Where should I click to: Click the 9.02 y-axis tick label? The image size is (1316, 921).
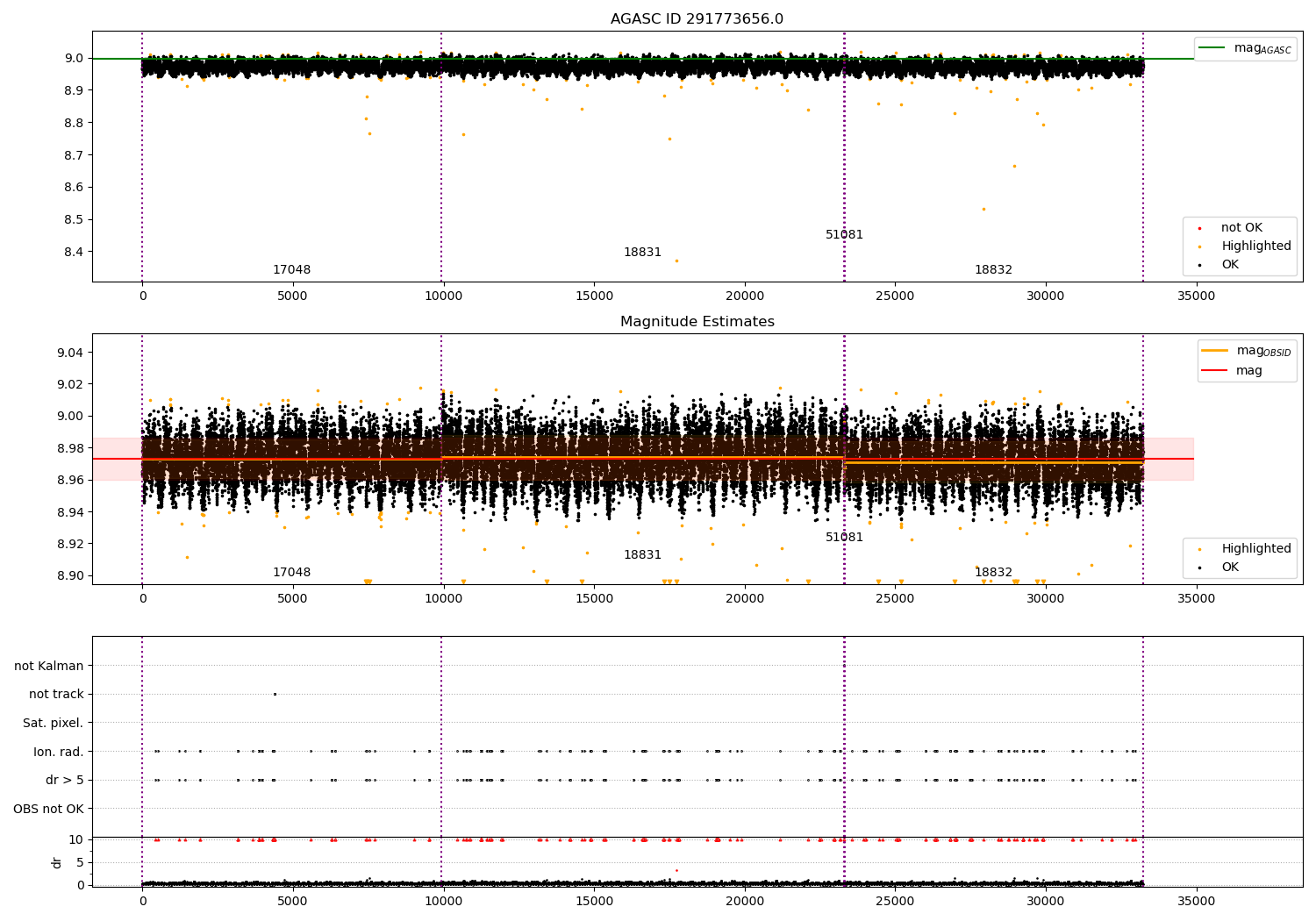coord(69,384)
